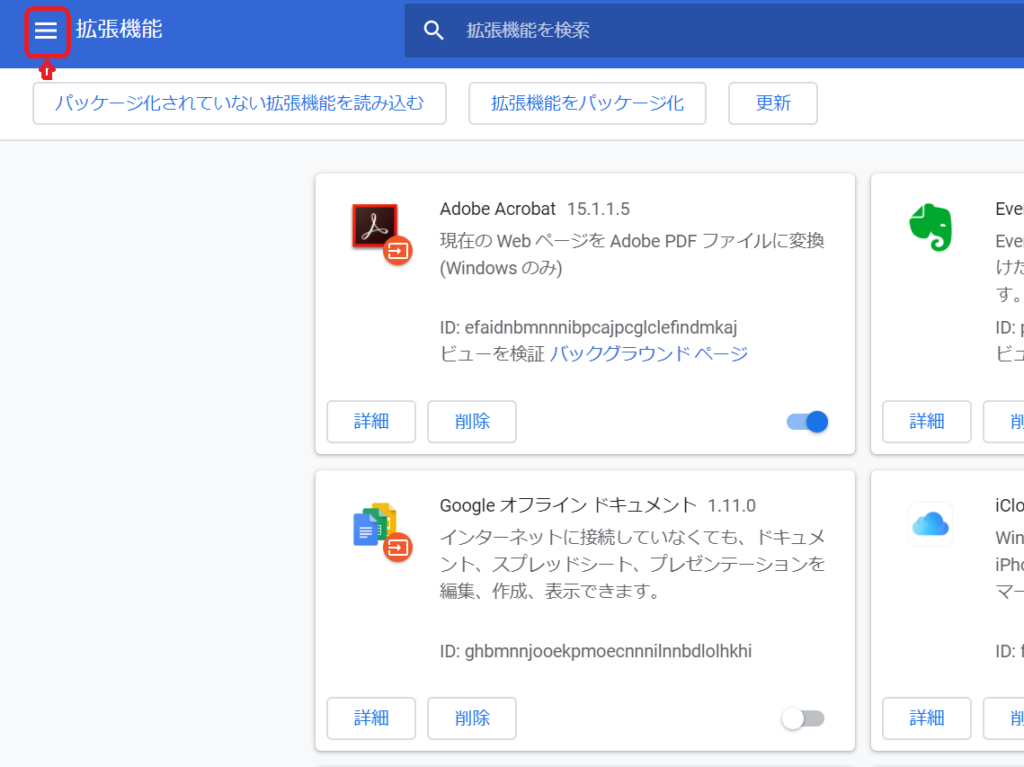
Task: Click 削除 for Adobe Acrobat
Action: (472, 421)
